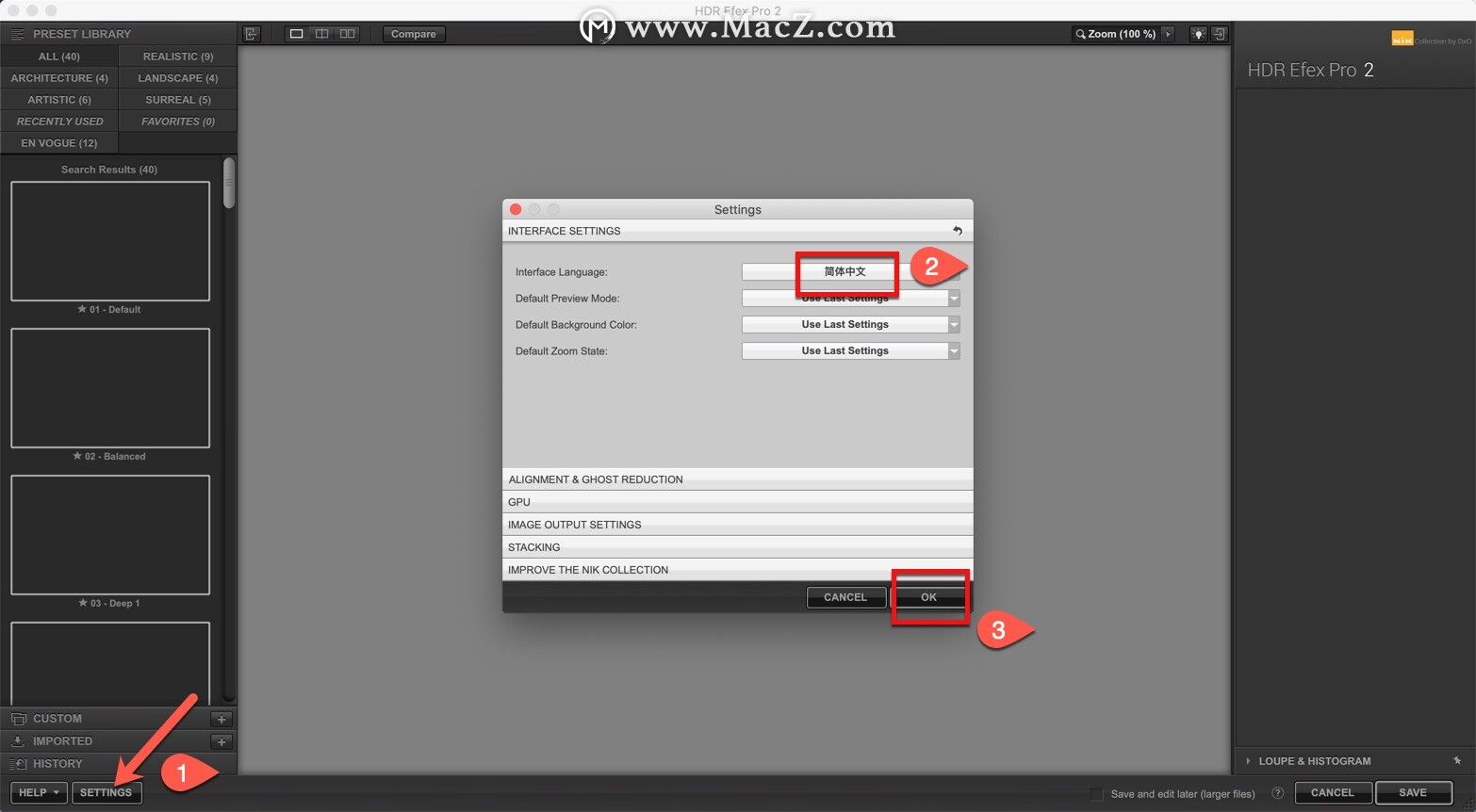
Task: Select the 01 - Default preset thumbnail
Action: pos(110,241)
